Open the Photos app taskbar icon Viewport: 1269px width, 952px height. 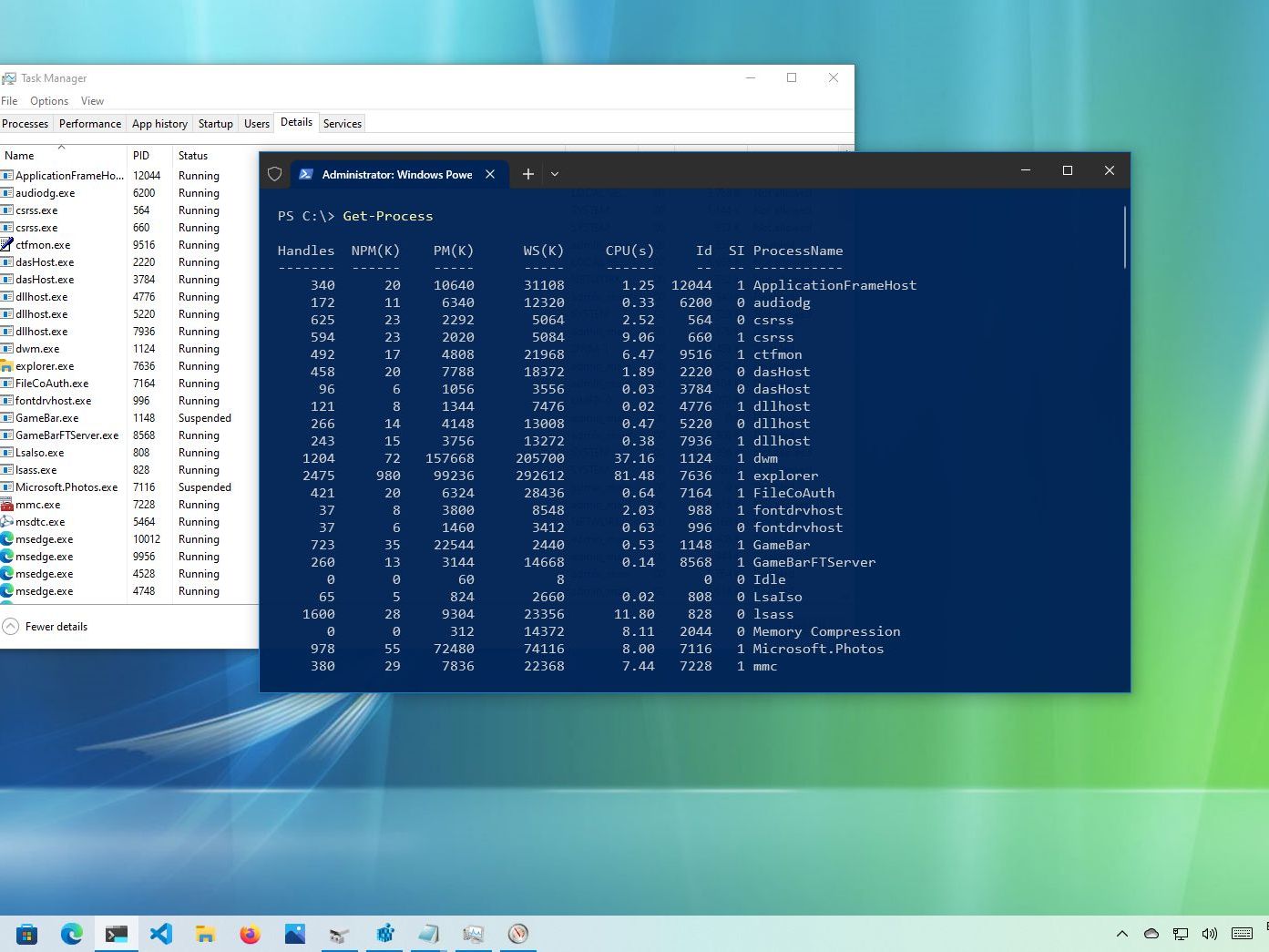point(295,934)
